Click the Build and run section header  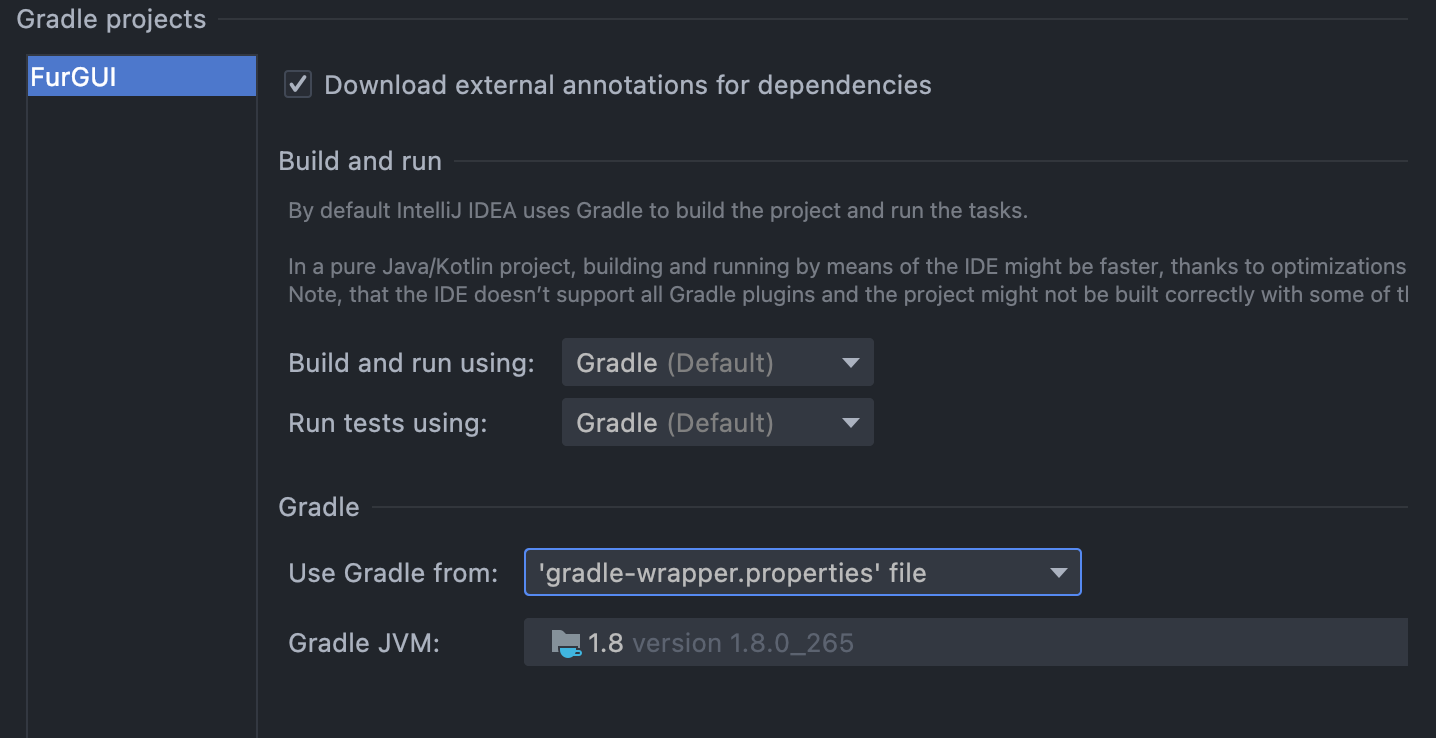click(x=360, y=160)
